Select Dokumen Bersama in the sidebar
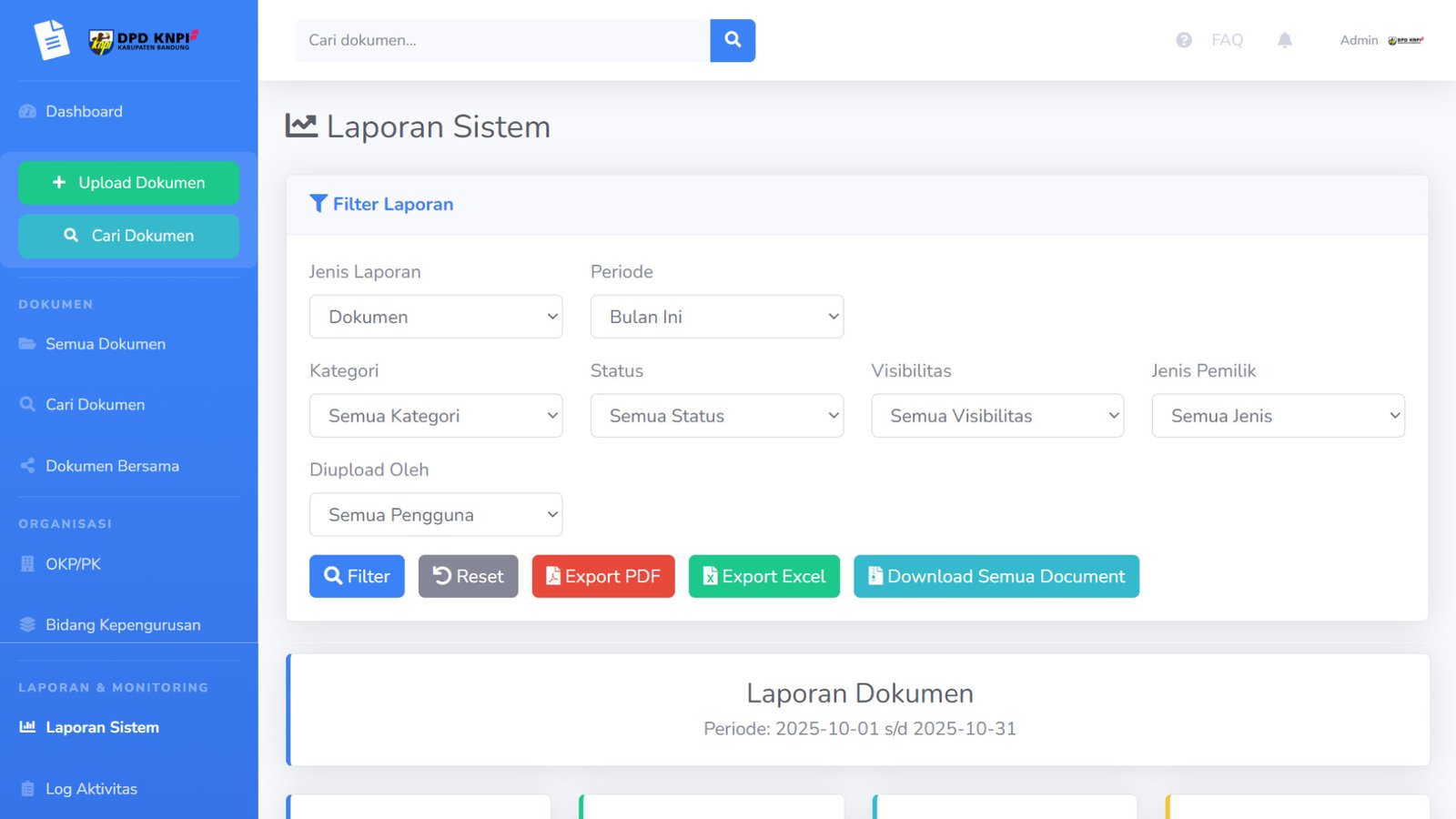 pyautogui.click(x=111, y=465)
